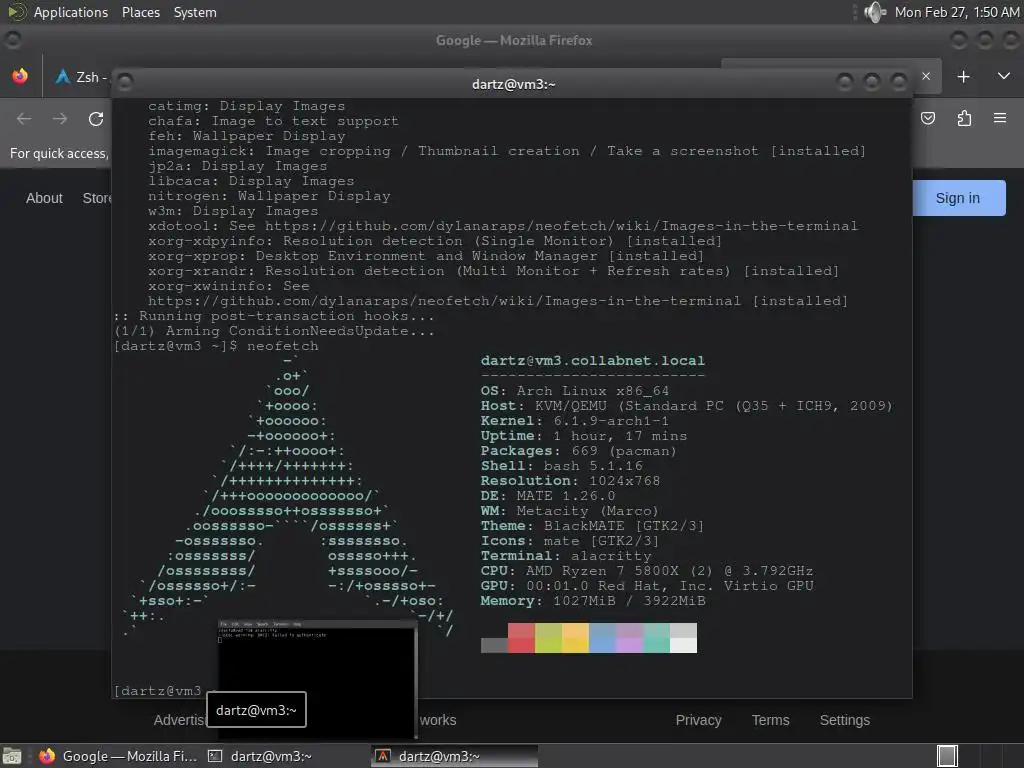Click the 'Packages: 669 (pacman)' line
Image resolution: width=1024 pixels, height=768 pixels.
(x=579, y=451)
